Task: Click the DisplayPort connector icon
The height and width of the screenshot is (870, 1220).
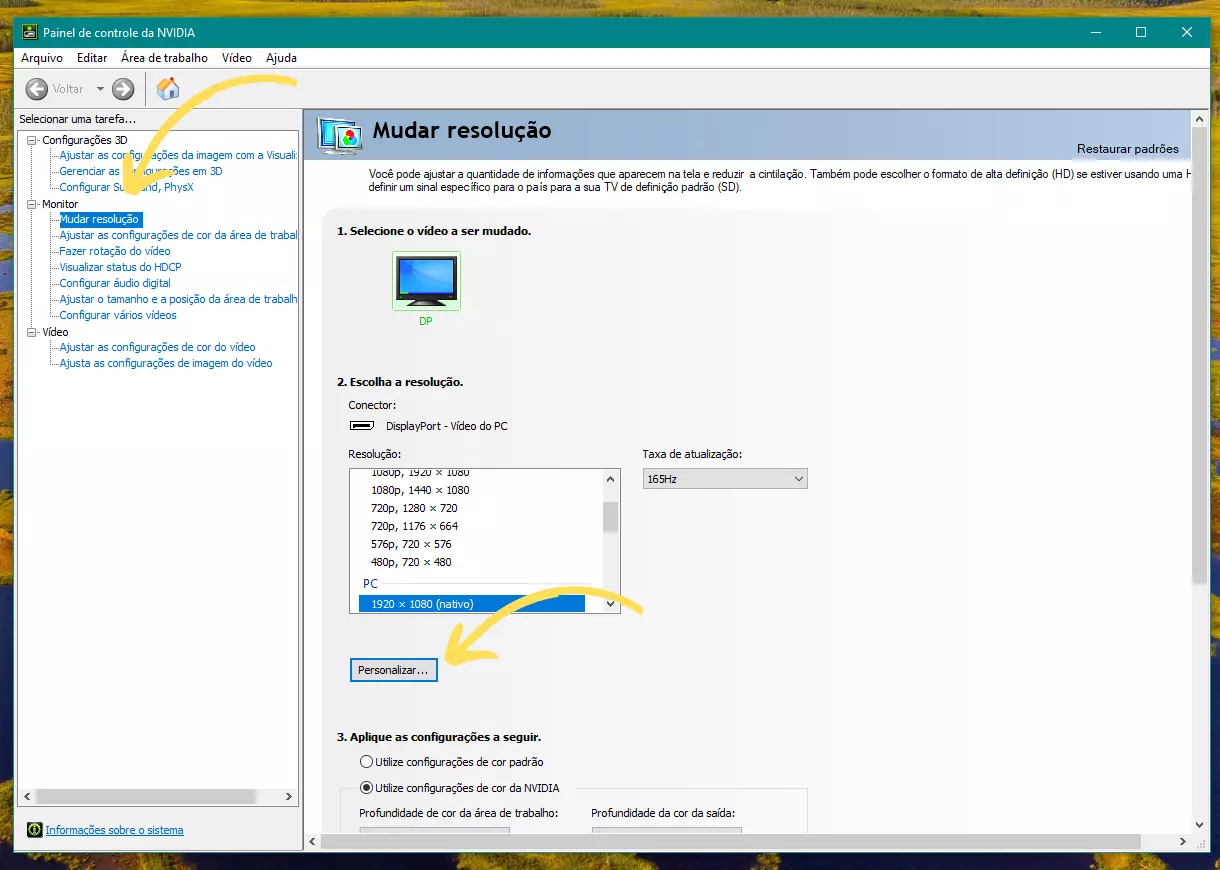Action: [x=362, y=426]
